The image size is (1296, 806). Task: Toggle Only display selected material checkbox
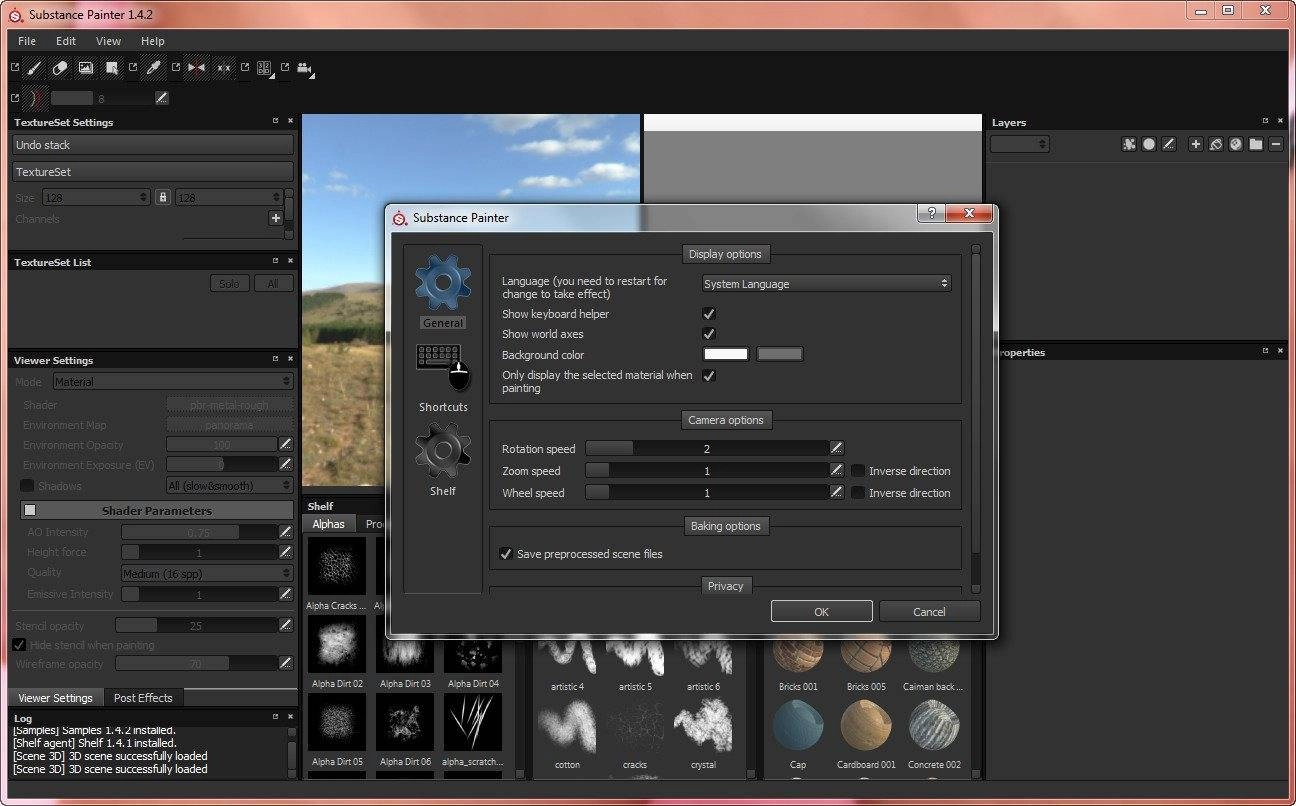click(x=709, y=376)
